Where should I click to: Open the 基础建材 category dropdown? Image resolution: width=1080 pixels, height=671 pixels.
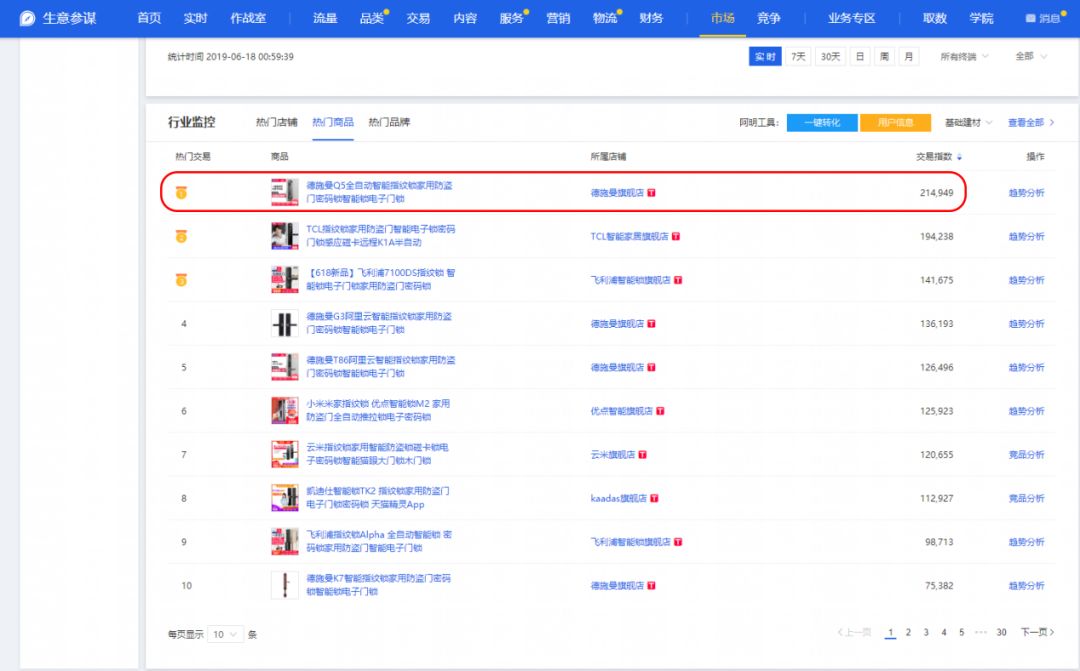[x=968, y=123]
